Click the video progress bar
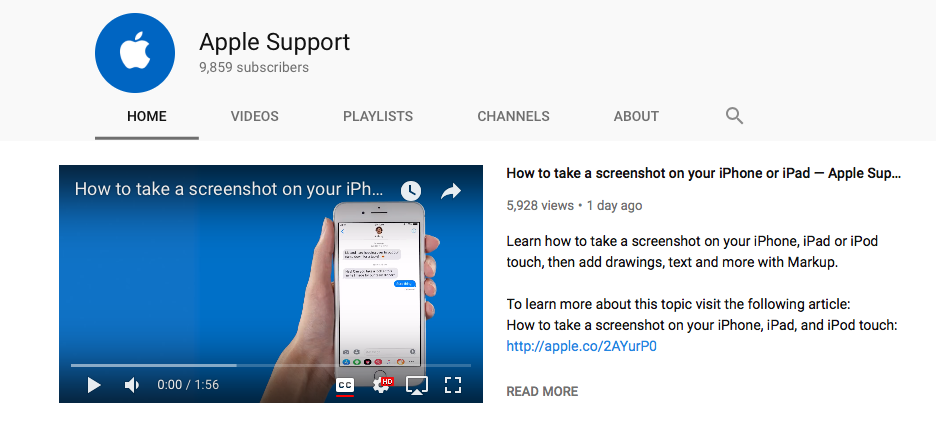Screen dimensions: 936x427 click(270, 366)
